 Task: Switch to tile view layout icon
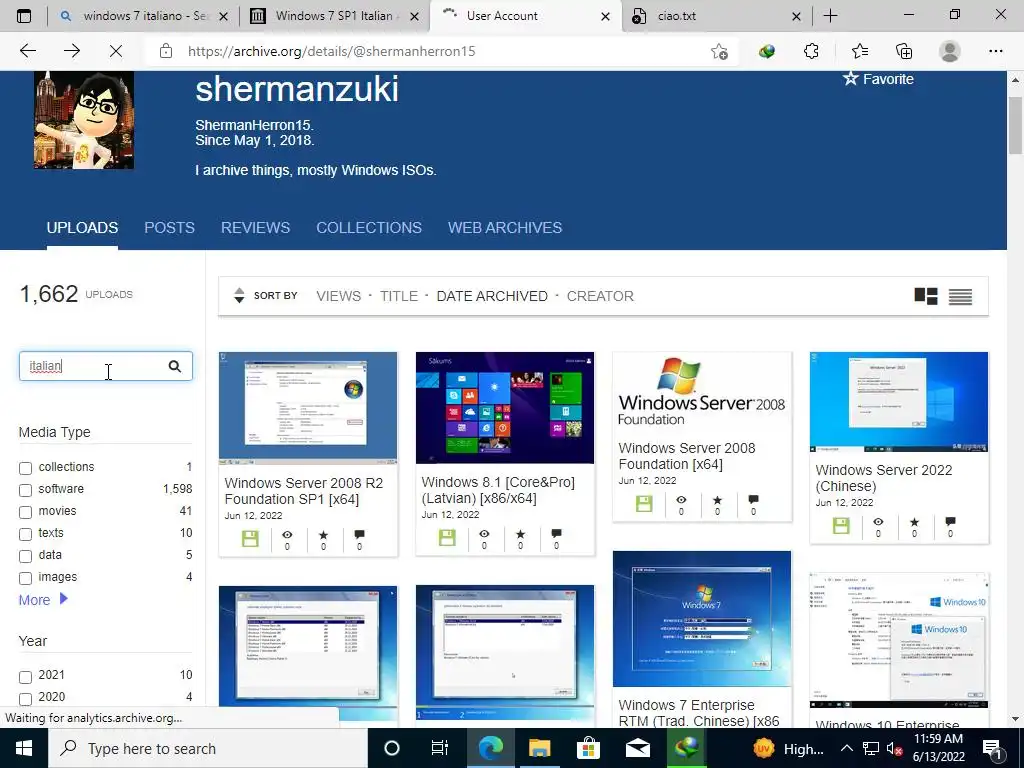click(925, 296)
